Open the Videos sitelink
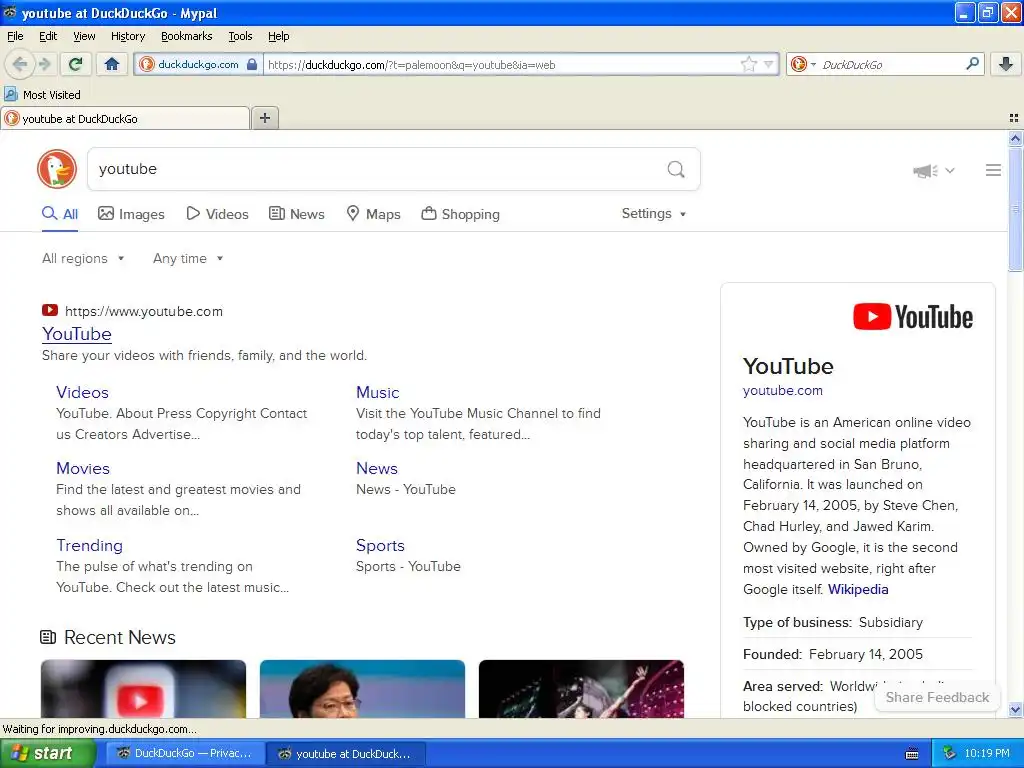Image resolution: width=1024 pixels, height=768 pixels. click(x=82, y=392)
